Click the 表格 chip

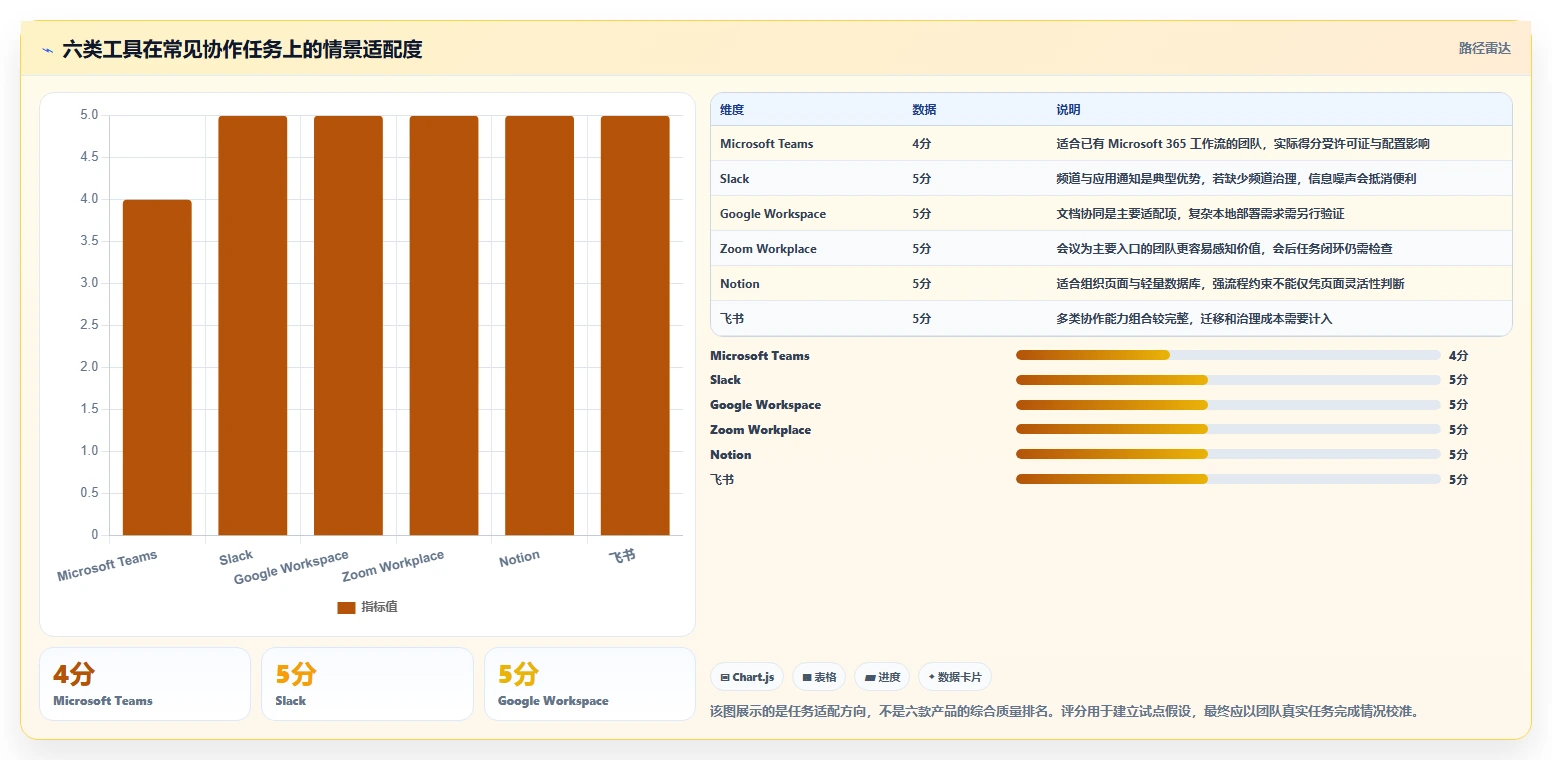pos(819,677)
